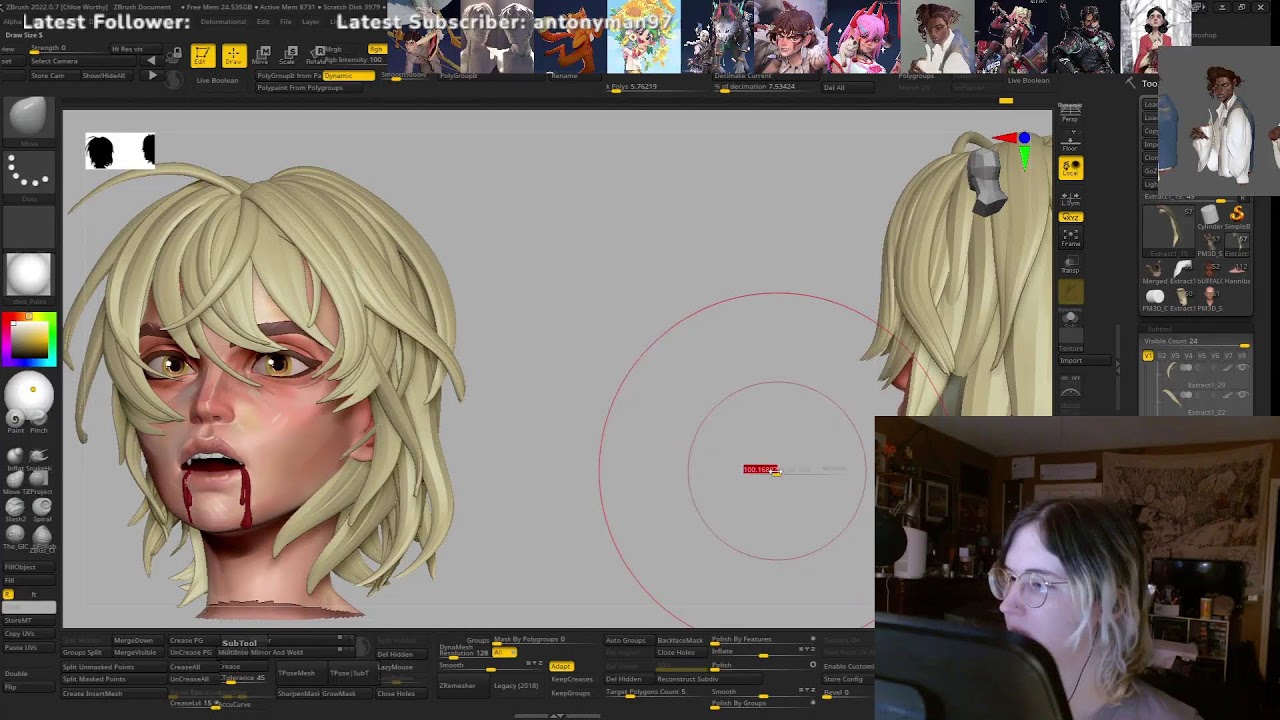Click the alpha silhouette thumbnail in viewport
The height and width of the screenshot is (720, 1280).
[120, 151]
